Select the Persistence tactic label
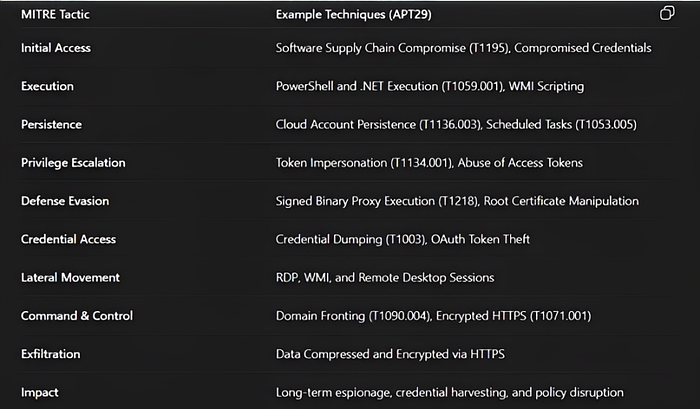This screenshot has height=409, width=700. 51,125
